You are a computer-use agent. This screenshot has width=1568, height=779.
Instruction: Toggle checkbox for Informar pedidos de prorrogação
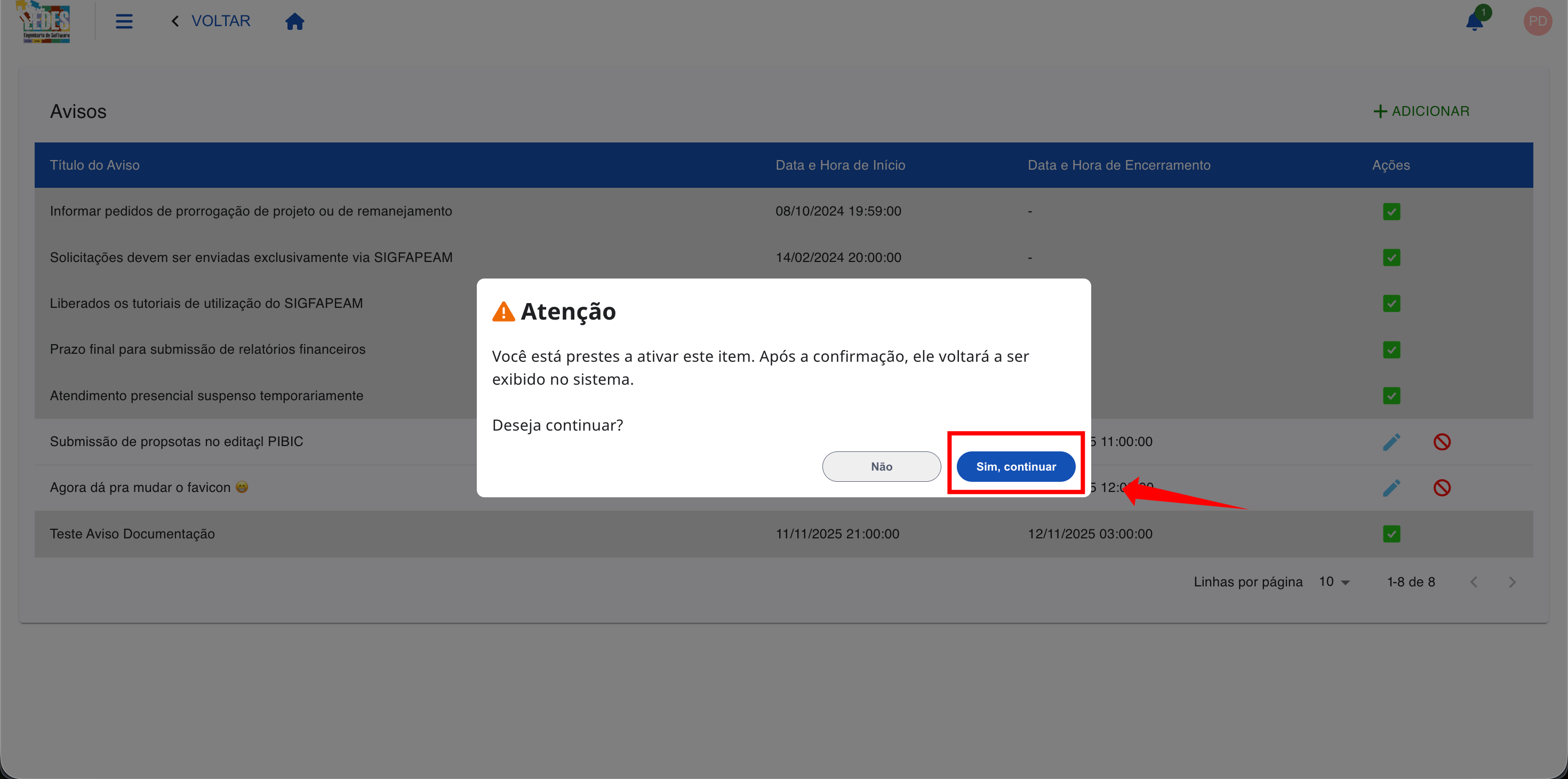point(1391,211)
